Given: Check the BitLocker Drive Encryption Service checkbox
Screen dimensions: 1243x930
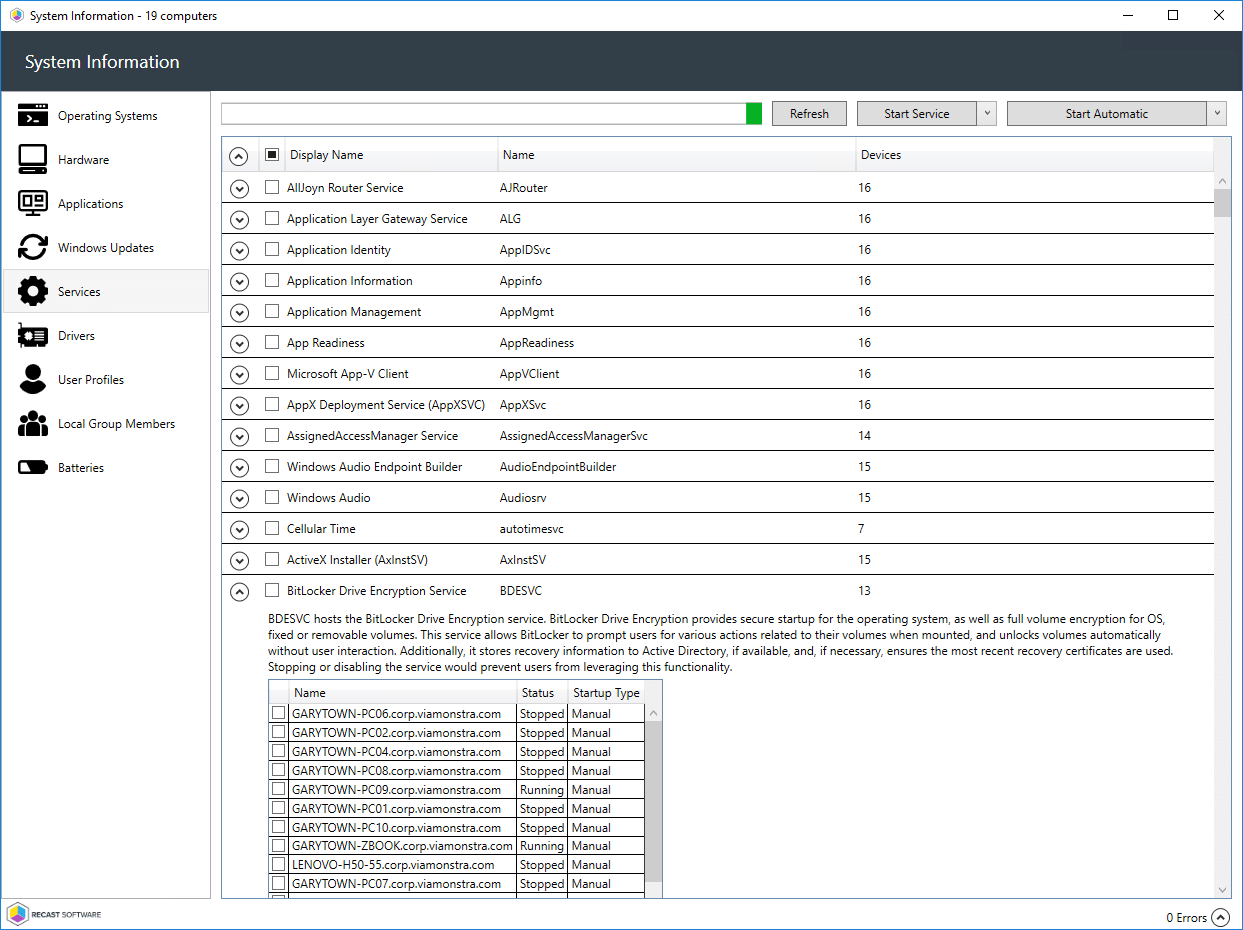Looking at the screenshot, I should point(272,590).
